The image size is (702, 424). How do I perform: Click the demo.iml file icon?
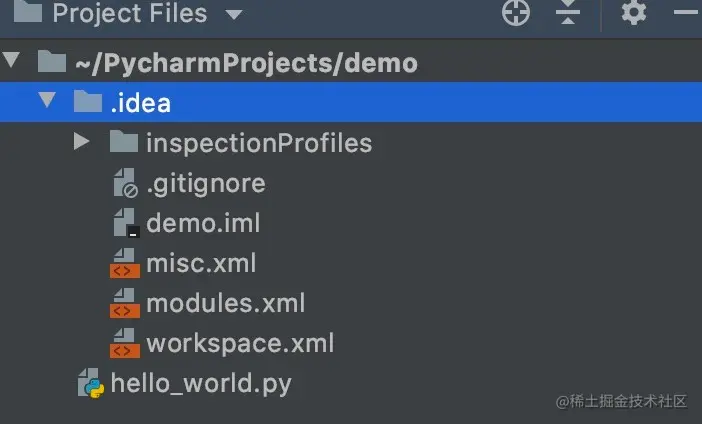coord(125,223)
